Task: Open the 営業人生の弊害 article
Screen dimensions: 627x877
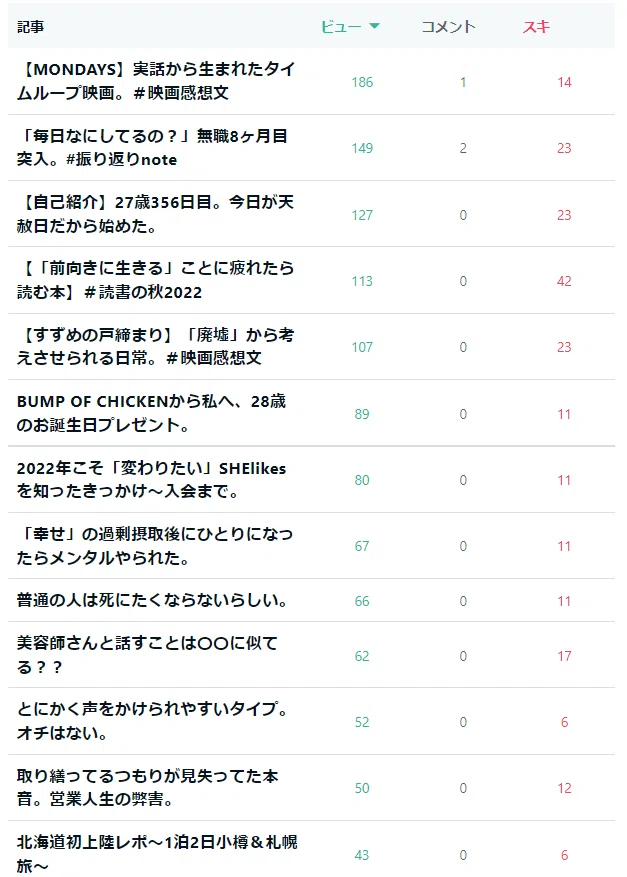Action: point(147,788)
